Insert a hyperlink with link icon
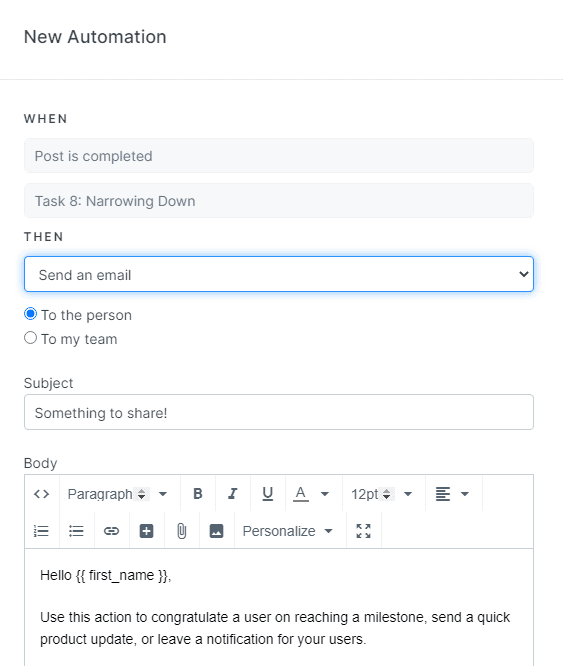Screen dimensions: 563x666 [111, 531]
